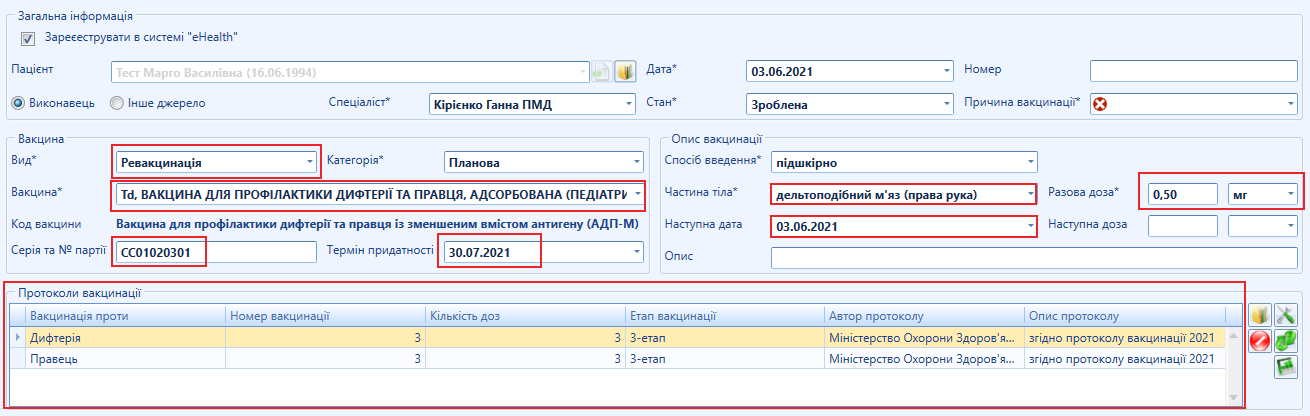The width and height of the screenshot is (1310, 416).
Task: Open protocol settings wrench icon
Action: coord(1285,316)
